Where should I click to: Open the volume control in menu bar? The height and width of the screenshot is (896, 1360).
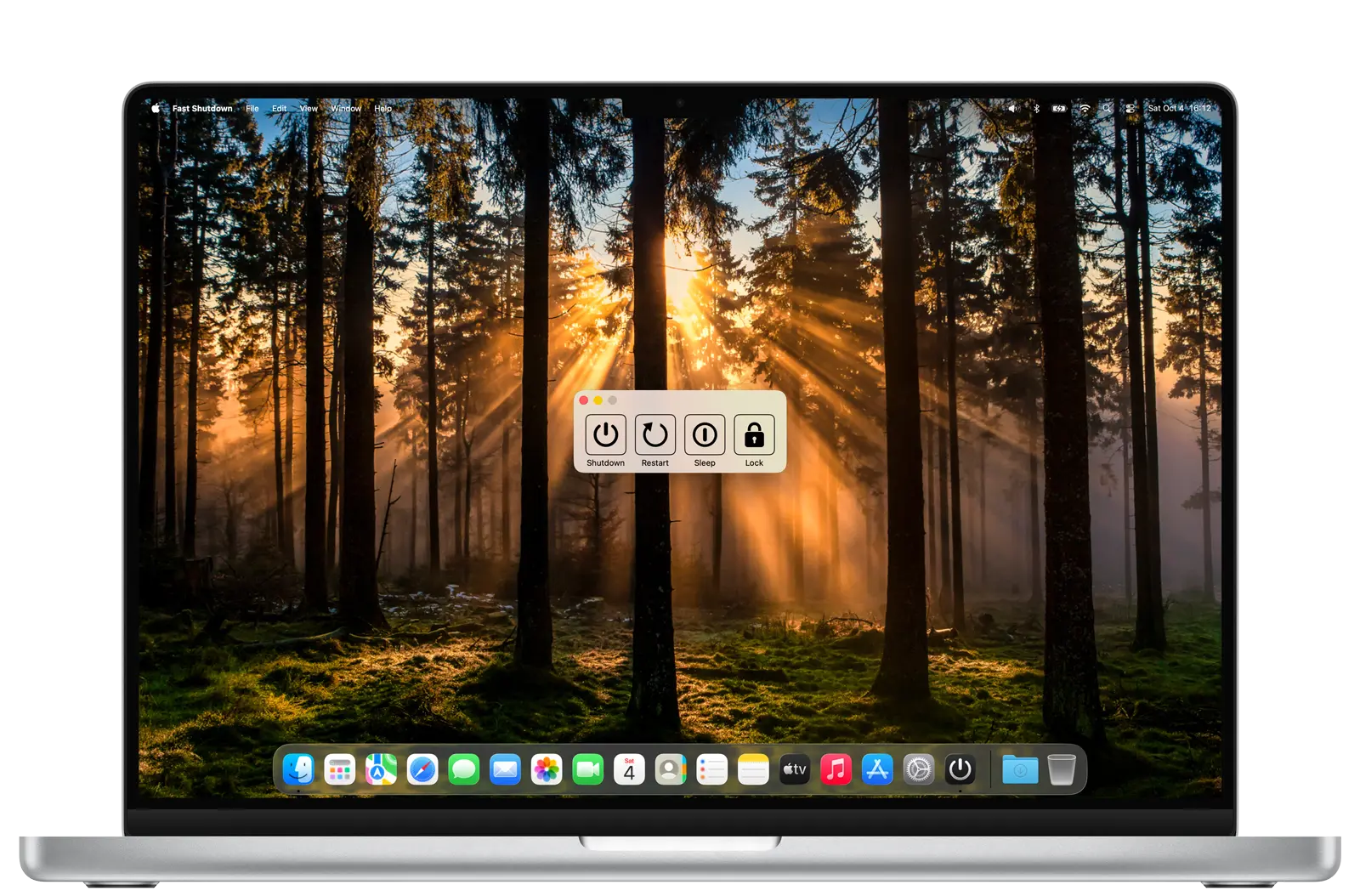1012,109
